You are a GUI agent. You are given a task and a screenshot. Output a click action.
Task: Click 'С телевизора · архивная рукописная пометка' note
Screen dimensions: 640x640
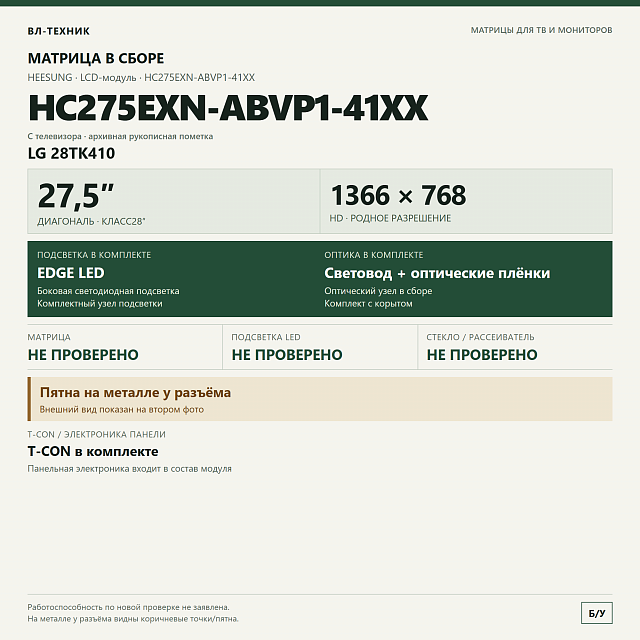(120, 136)
